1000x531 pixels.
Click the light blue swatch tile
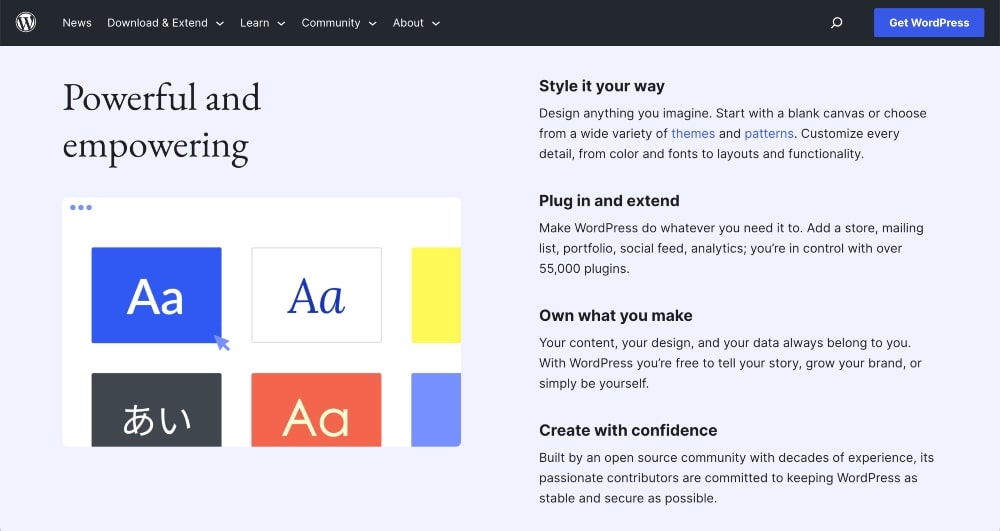coord(436,410)
